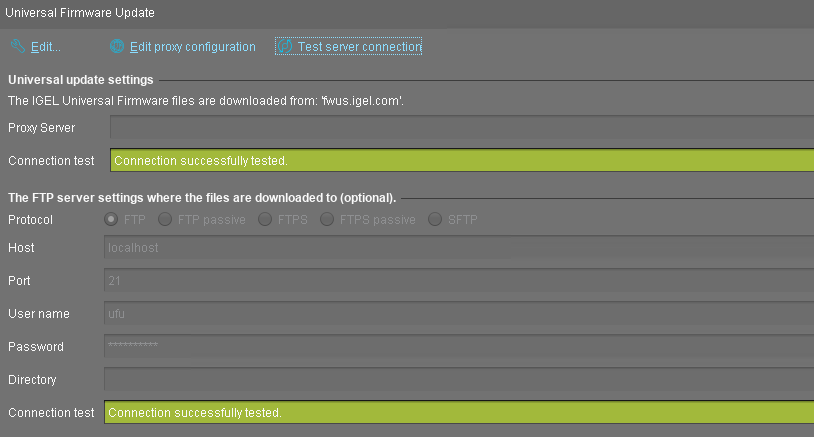This screenshot has width=814, height=437.
Task: Focus the Port field showing 21
Action: [460, 281]
